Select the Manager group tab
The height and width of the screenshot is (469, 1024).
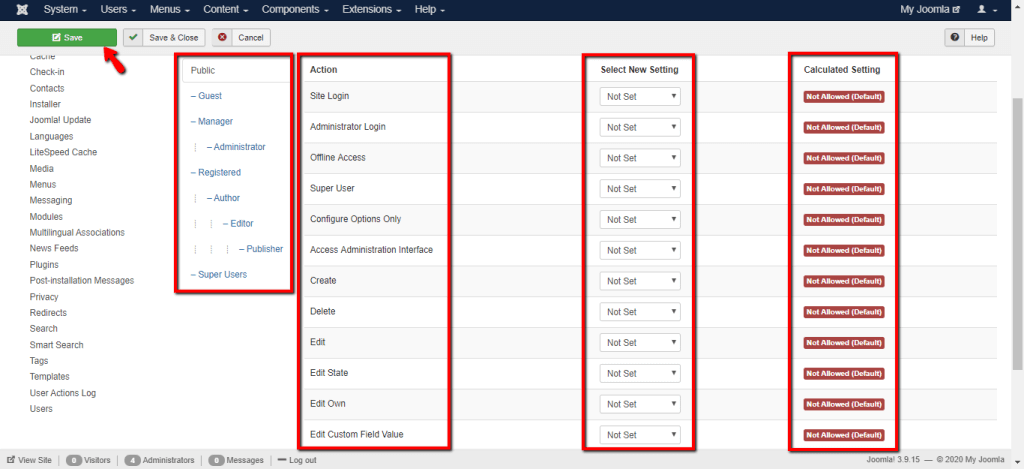coord(212,121)
